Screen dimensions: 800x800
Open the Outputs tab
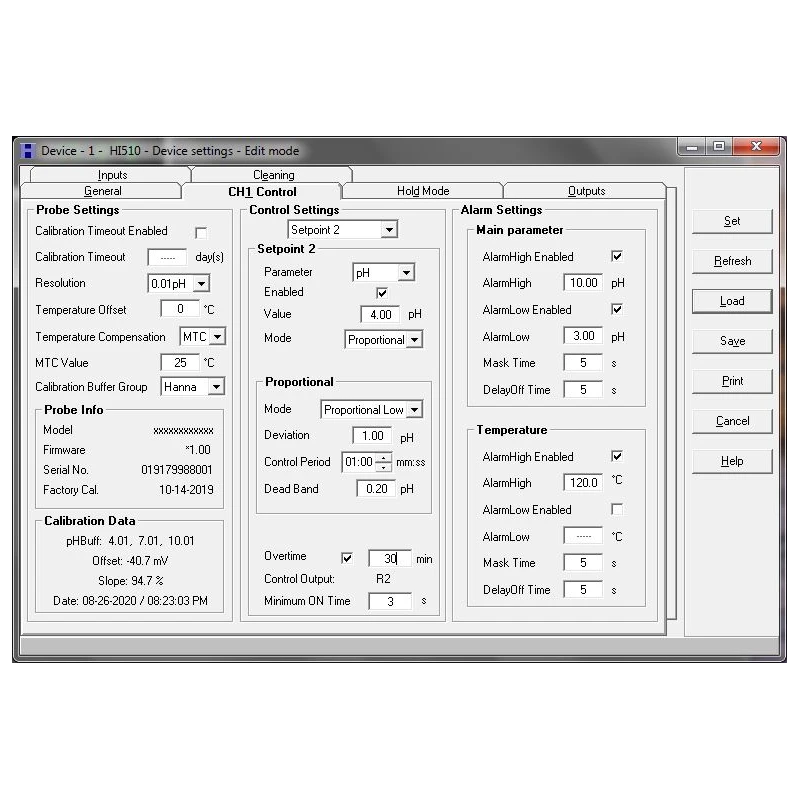587,190
